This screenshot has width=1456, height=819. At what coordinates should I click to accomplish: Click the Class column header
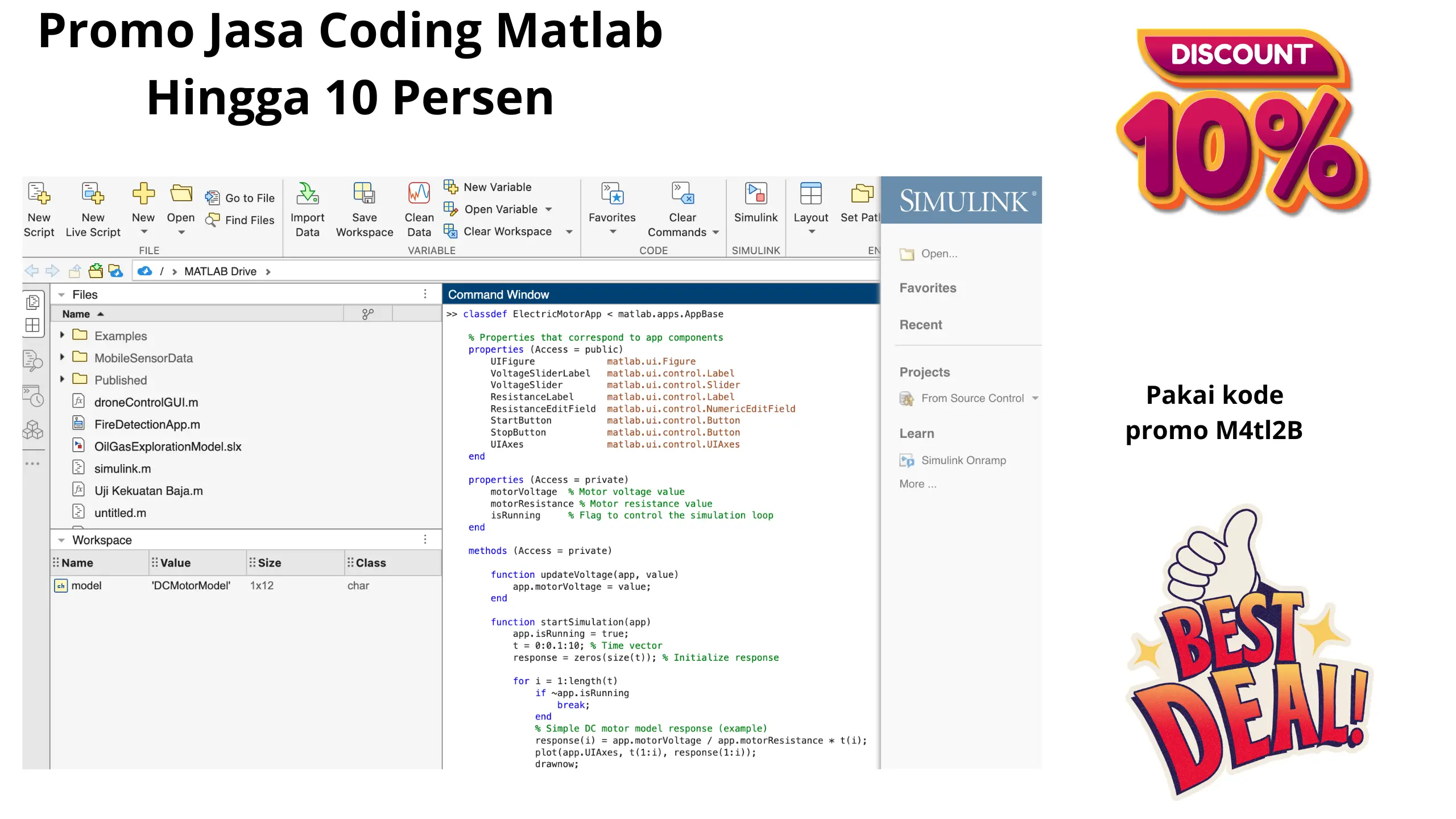tap(393, 563)
